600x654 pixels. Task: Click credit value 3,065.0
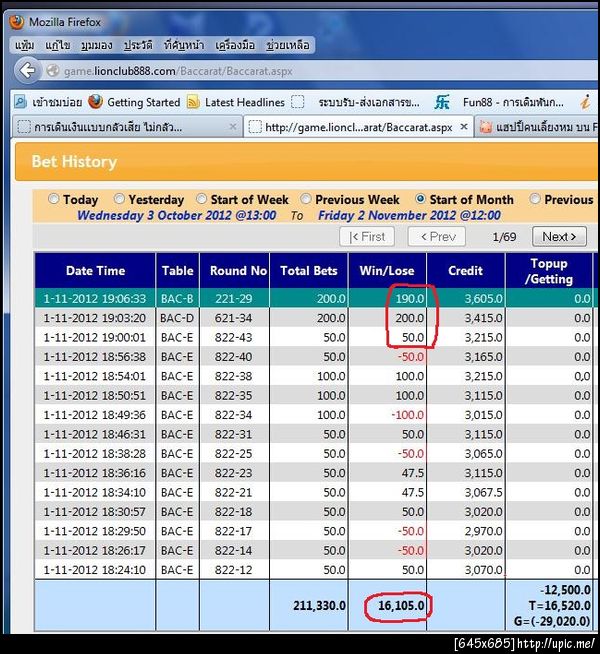(x=484, y=454)
